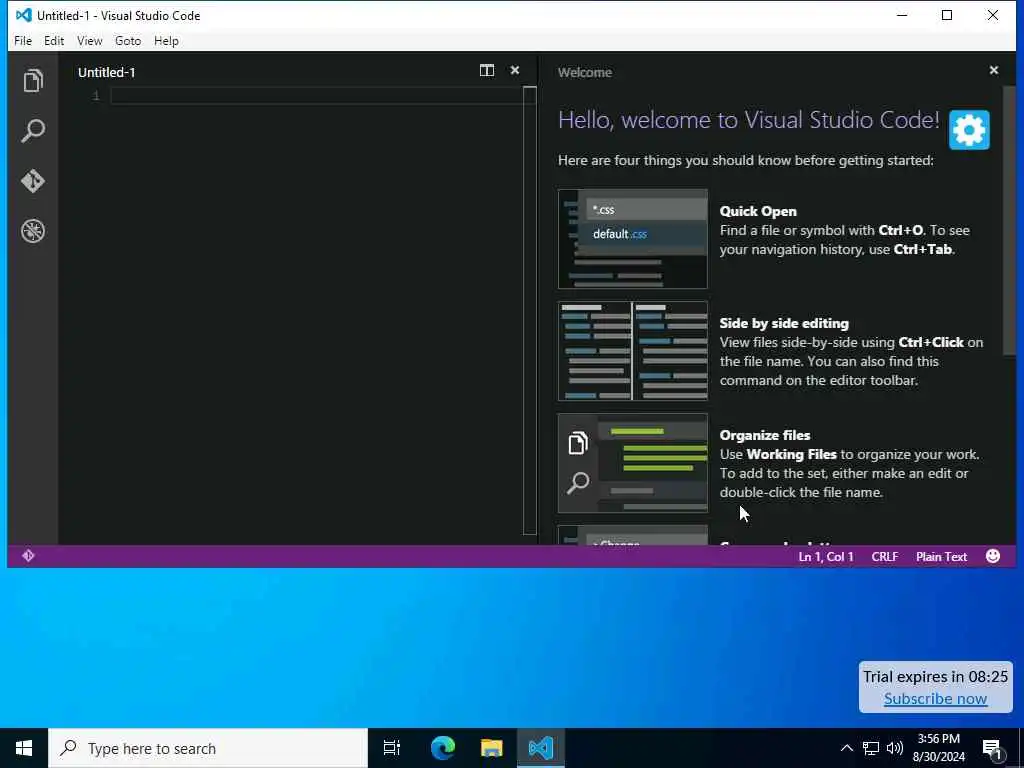Open the network icon in system tray
Viewport: 1024px width, 768px height.
tap(871, 748)
